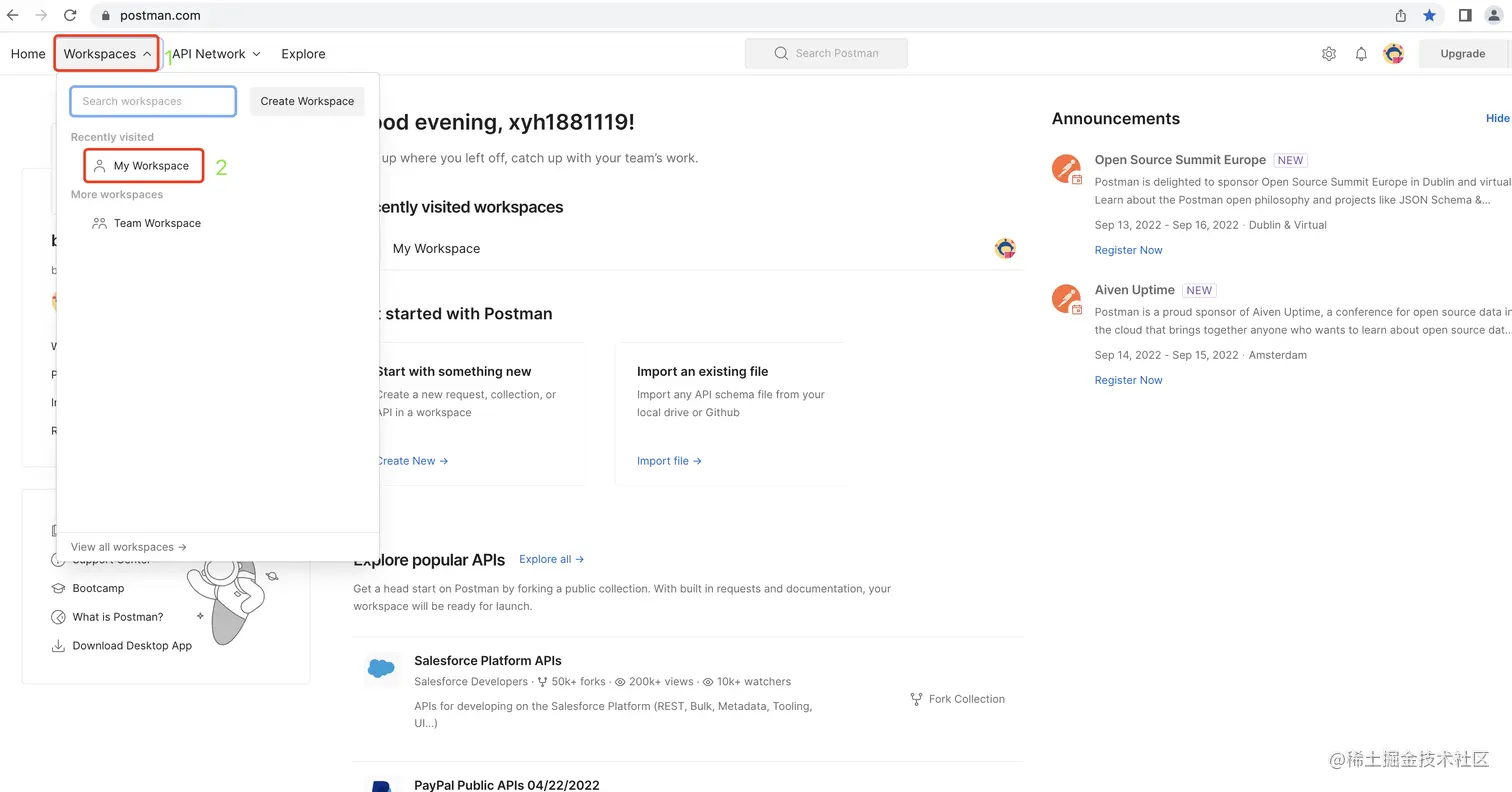Click the Import file link

(669, 461)
